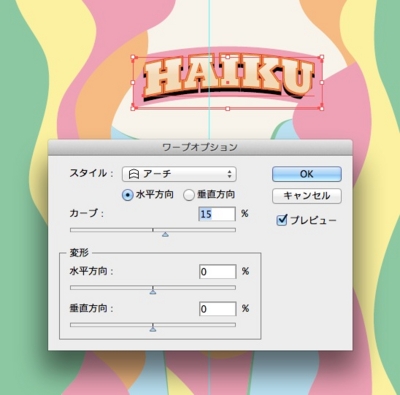Screen dimensions: 400x395
Task: Select the 水平方向 radio button
Action: point(127,195)
